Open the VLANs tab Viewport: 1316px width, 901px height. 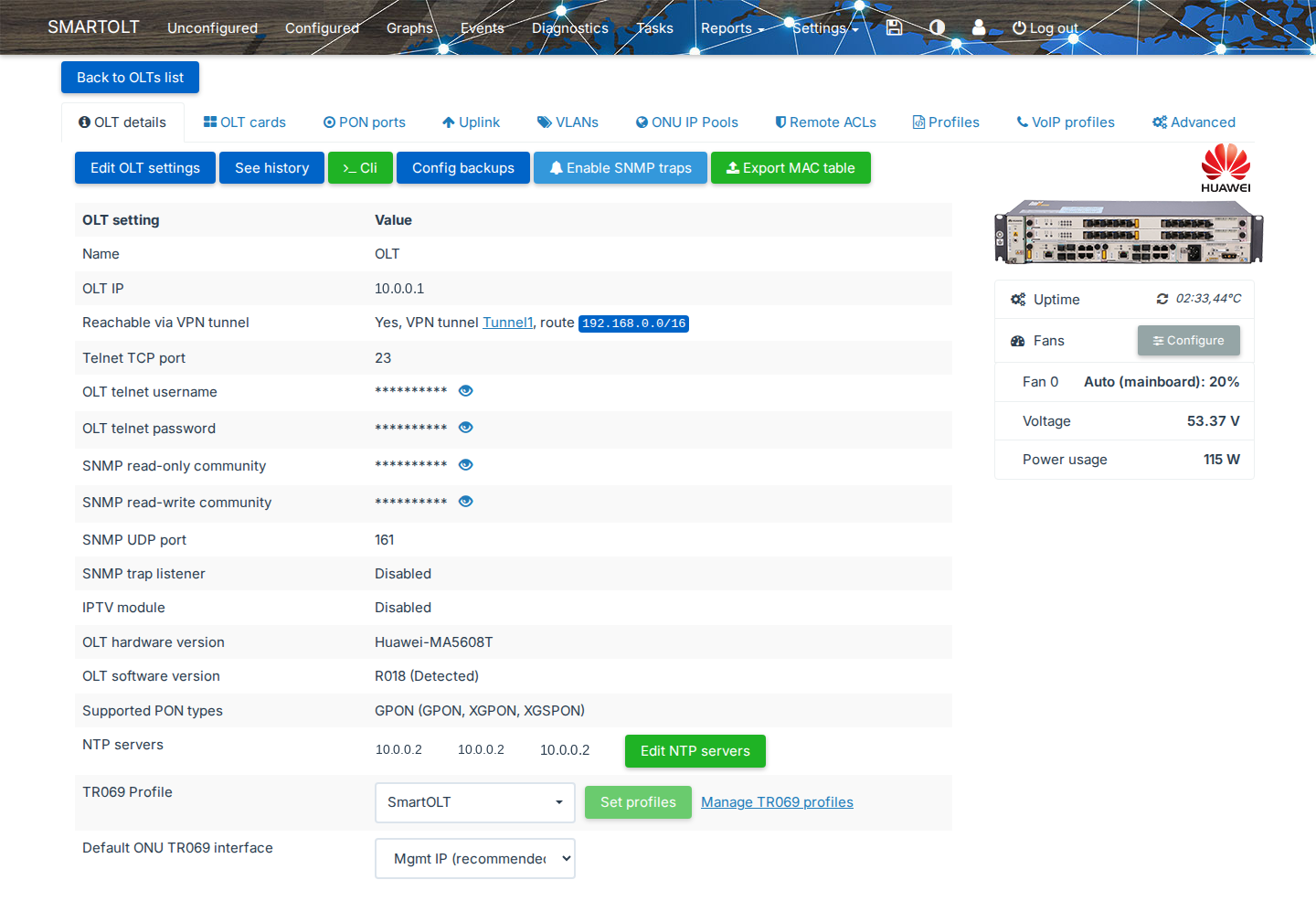tap(568, 122)
